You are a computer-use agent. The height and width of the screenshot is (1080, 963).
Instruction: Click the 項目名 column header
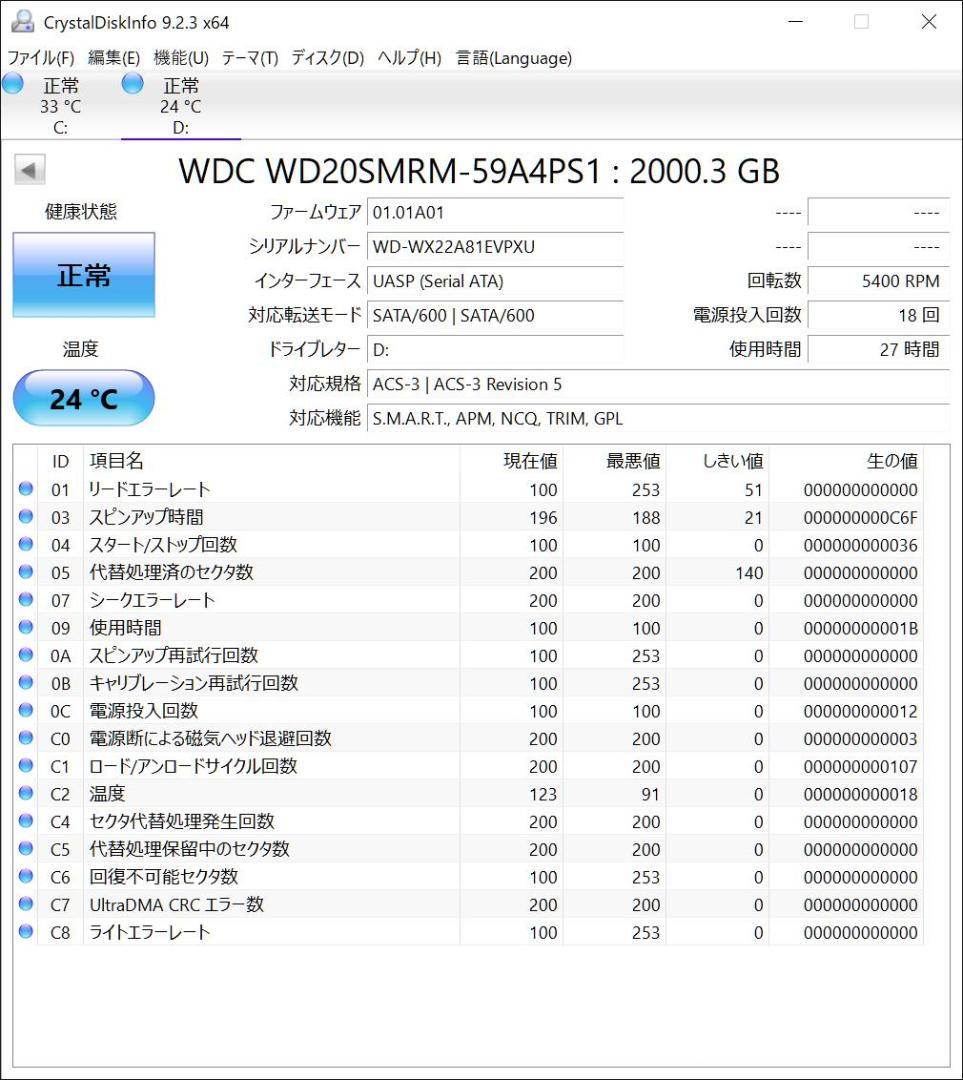pos(271,461)
